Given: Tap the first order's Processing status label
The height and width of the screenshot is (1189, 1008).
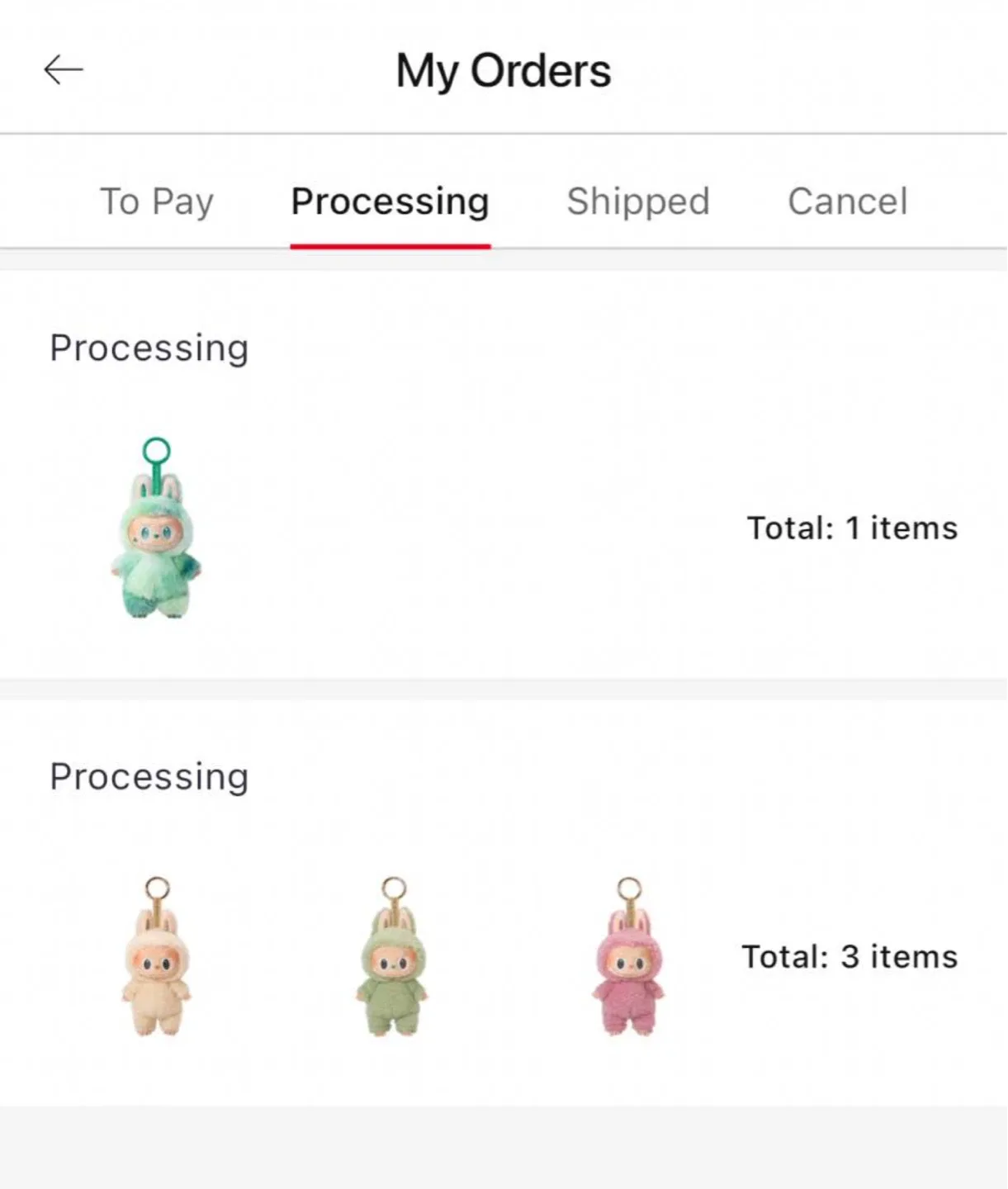Looking at the screenshot, I should coord(149,348).
